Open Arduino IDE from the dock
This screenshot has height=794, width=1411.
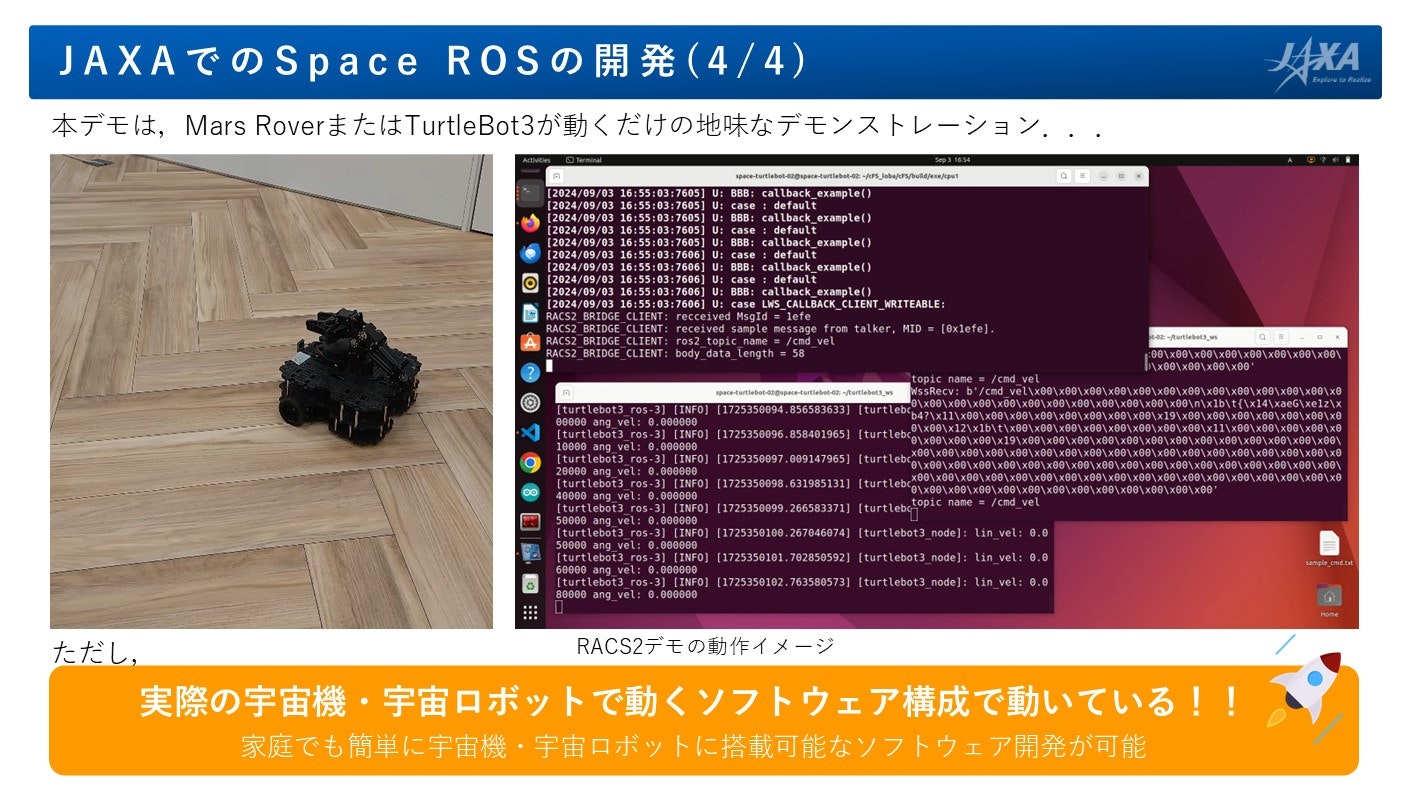530,492
